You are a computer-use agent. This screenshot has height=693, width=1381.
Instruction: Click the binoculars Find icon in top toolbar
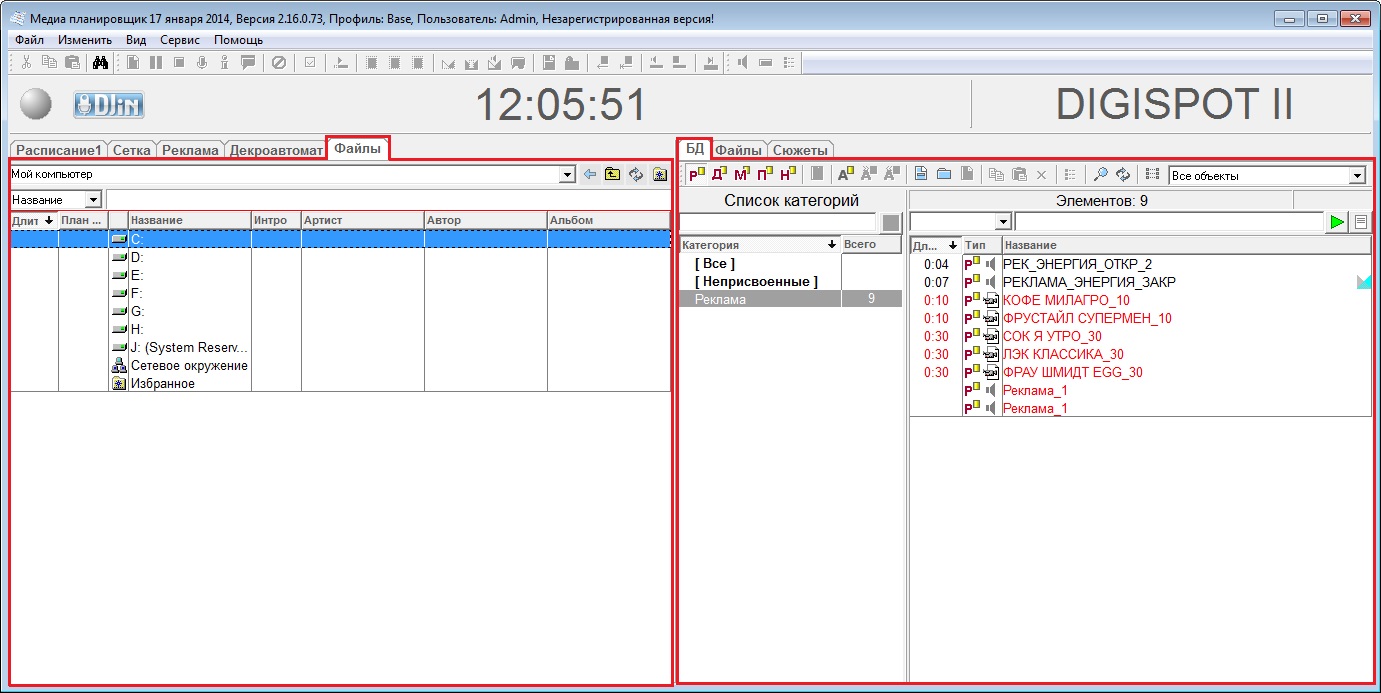100,62
